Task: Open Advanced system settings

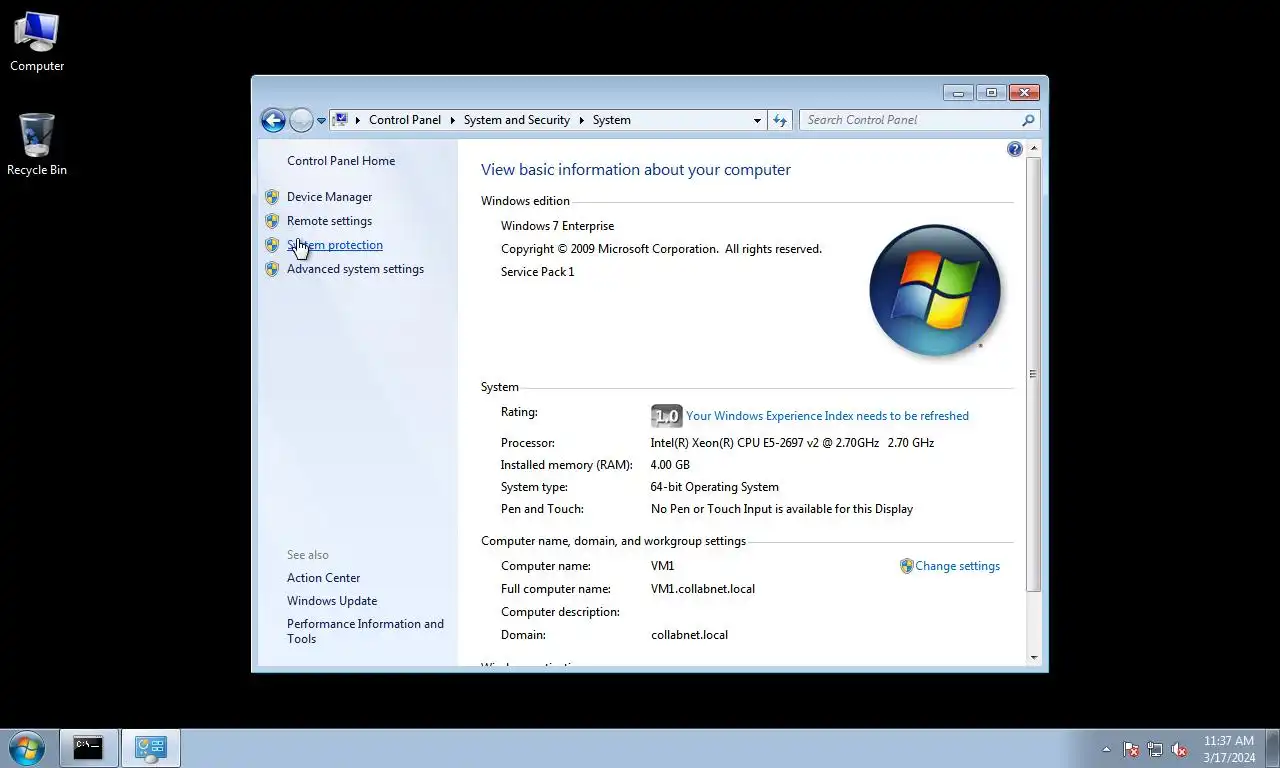Action: click(x=355, y=269)
